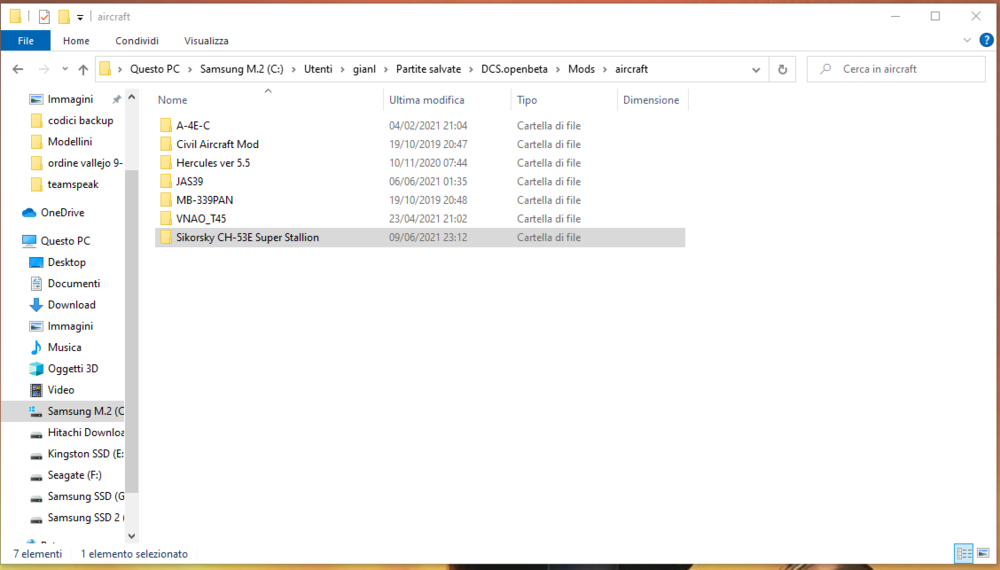
Task: Open codici backup in navigation pane
Action: pos(80,121)
